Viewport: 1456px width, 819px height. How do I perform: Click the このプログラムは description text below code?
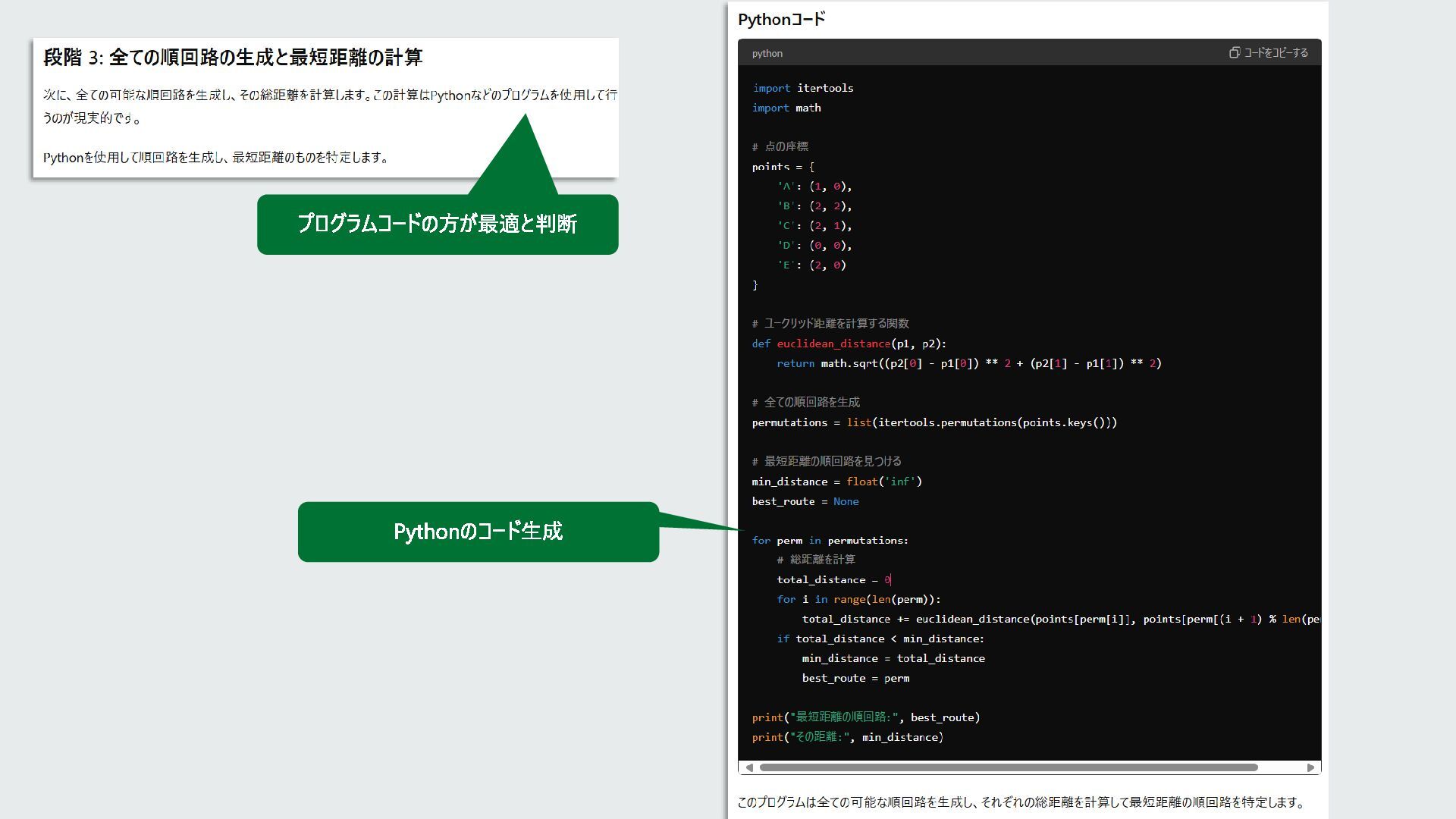[x=1021, y=802]
